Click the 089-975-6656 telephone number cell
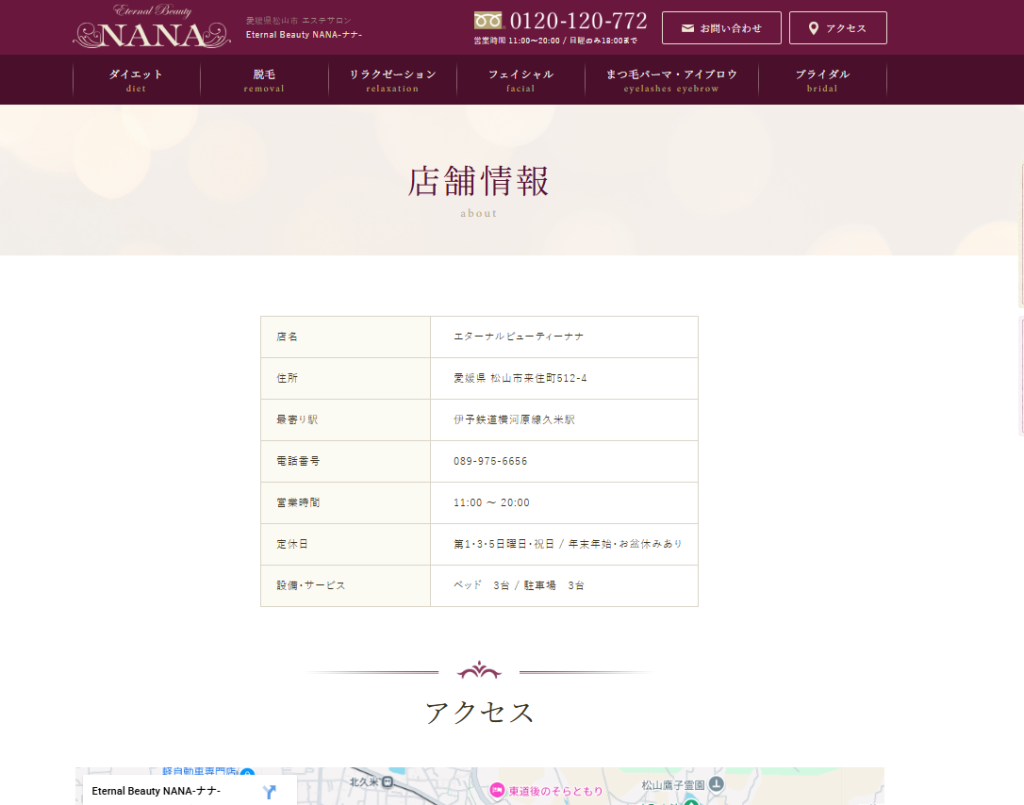This screenshot has height=805, width=1024. 491,461
